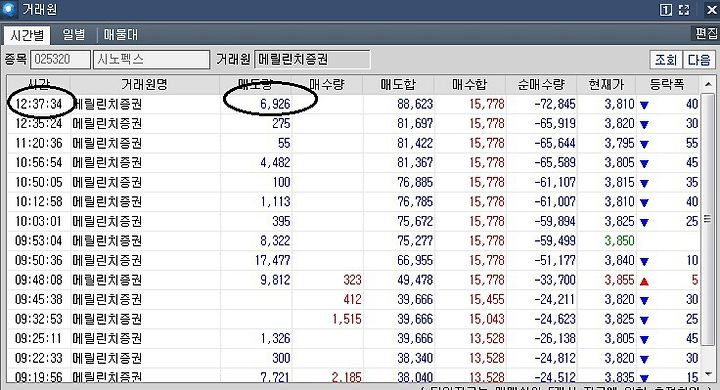Image resolution: width=720 pixels, height=390 pixels.
Task: Select the row at time 10:56:54
Action: (354, 163)
